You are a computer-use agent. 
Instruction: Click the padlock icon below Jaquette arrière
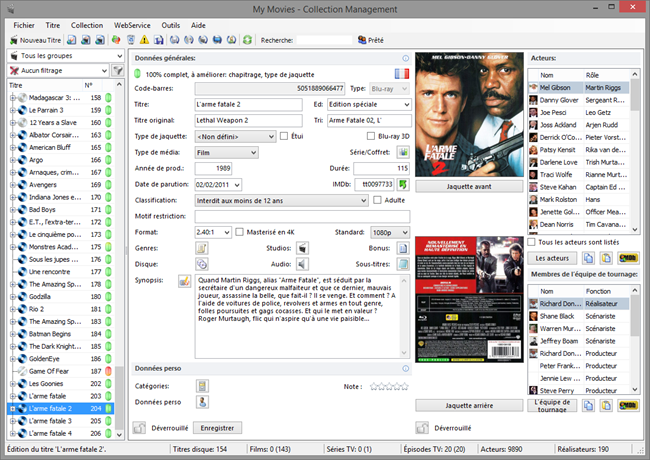[422, 428]
